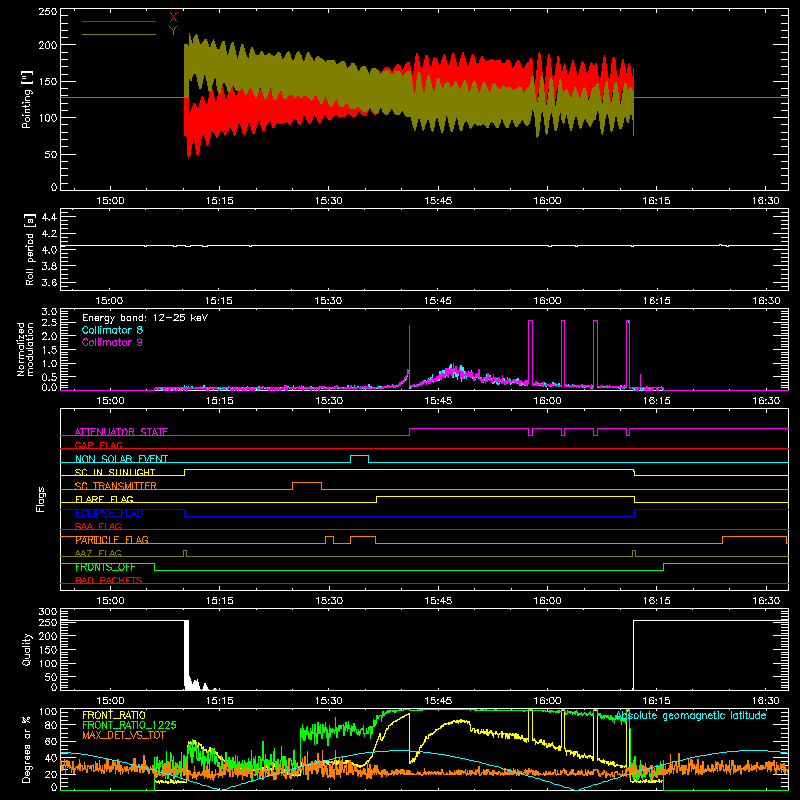Select the Quality axis title

click(27, 649)
